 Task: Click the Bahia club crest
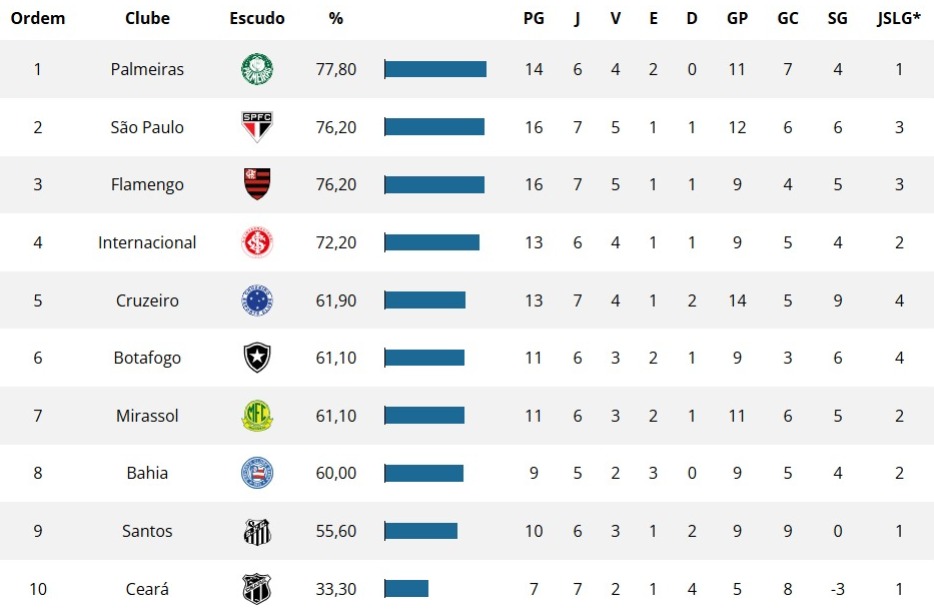257,473
